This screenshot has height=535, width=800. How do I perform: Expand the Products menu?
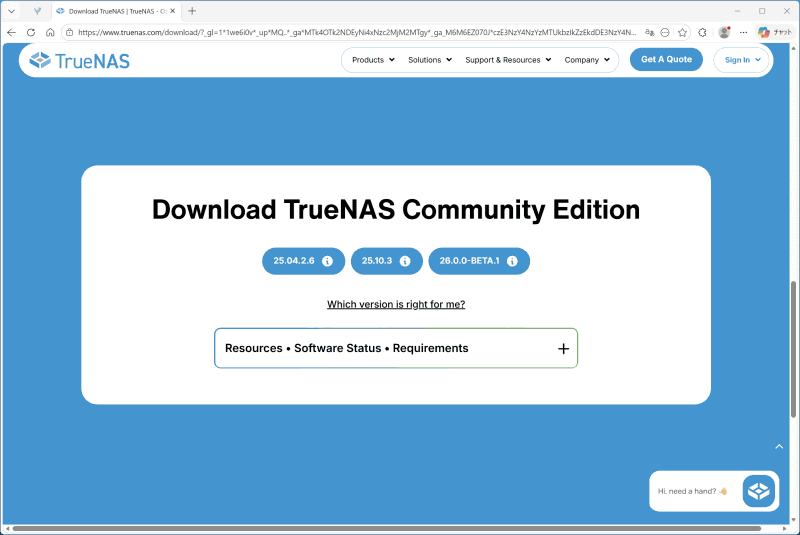(x=373, y=60)
